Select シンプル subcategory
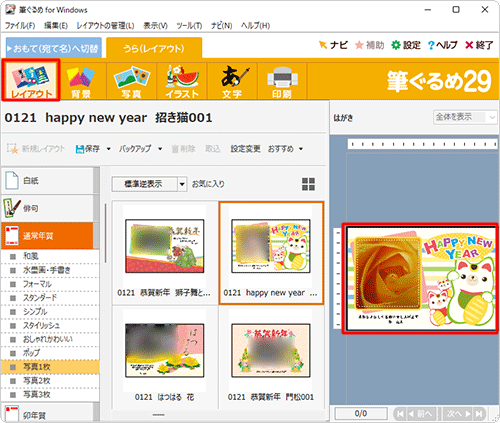 pyautogui.click(x=50, y=312)
